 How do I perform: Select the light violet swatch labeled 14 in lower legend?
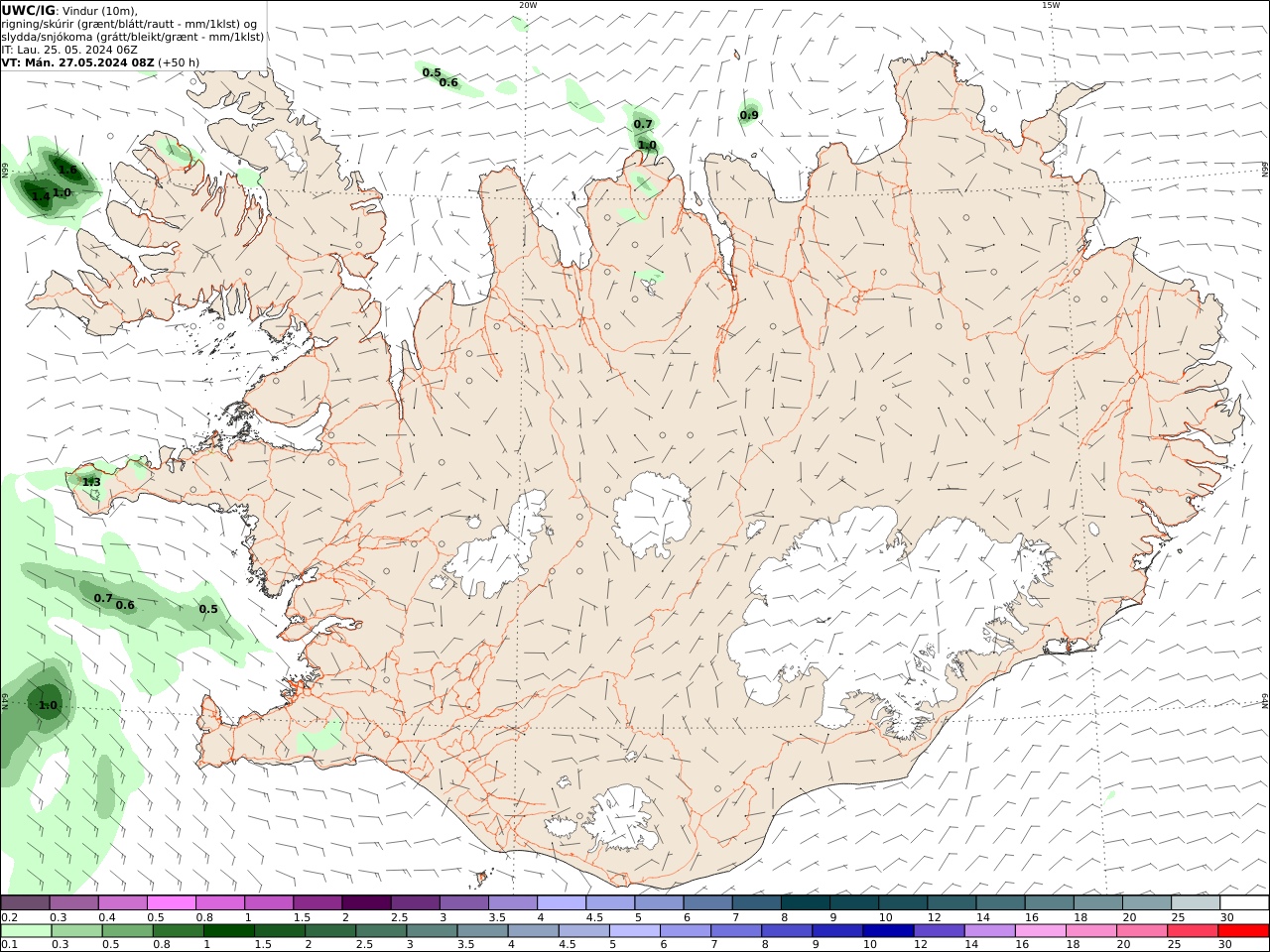(x=988, y=930)
